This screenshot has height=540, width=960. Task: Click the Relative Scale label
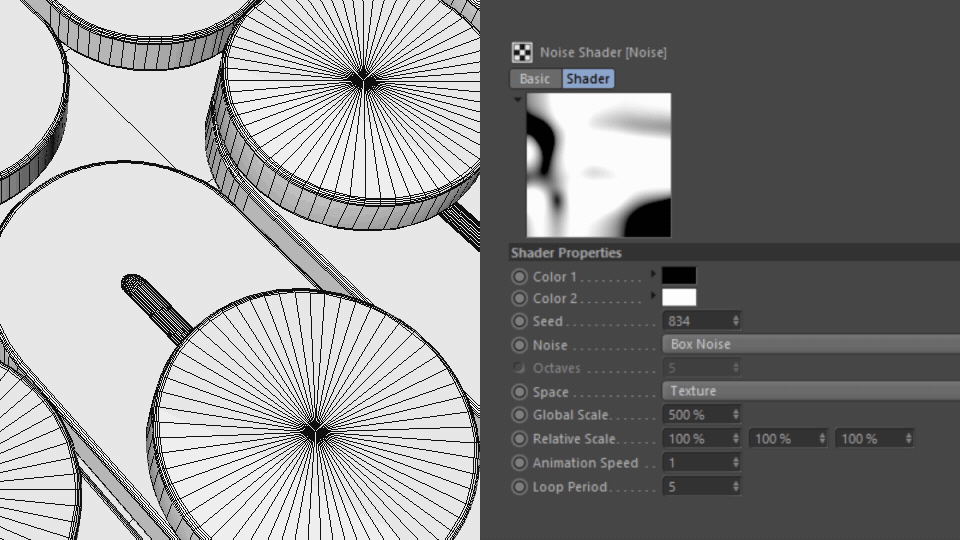[574, 439]
